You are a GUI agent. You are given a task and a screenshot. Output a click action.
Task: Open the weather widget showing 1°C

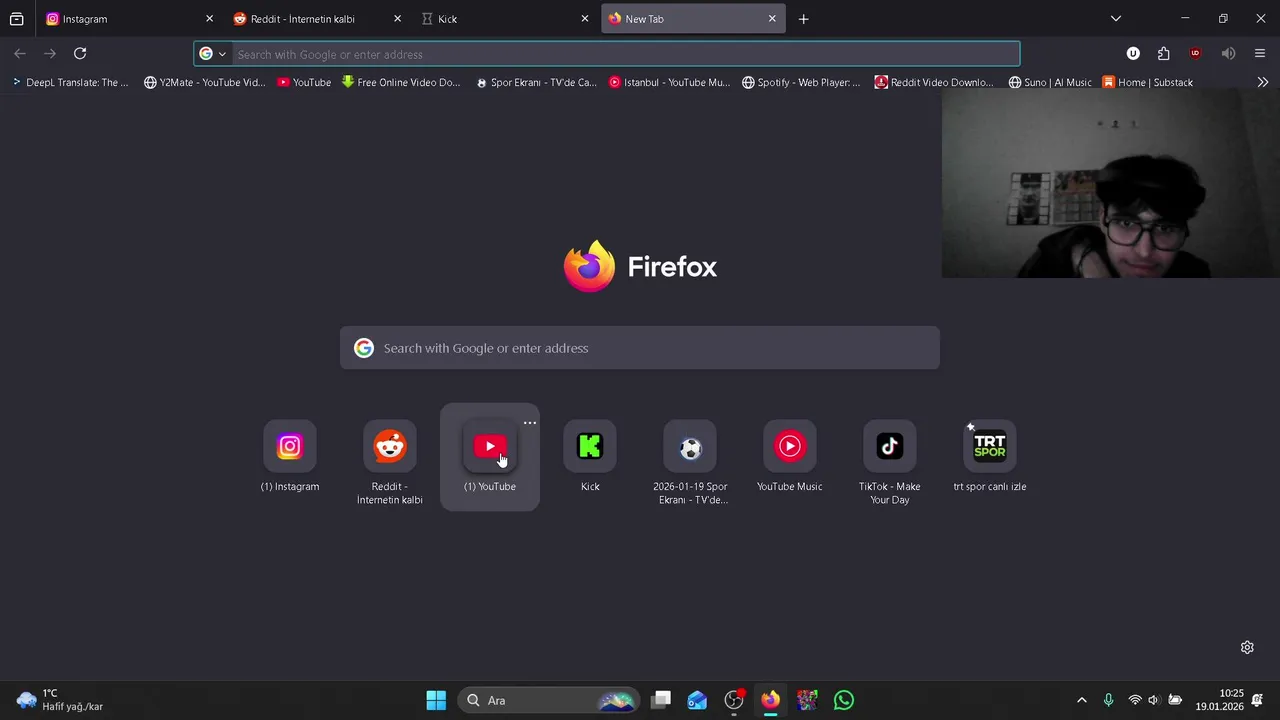pos(60,700)
